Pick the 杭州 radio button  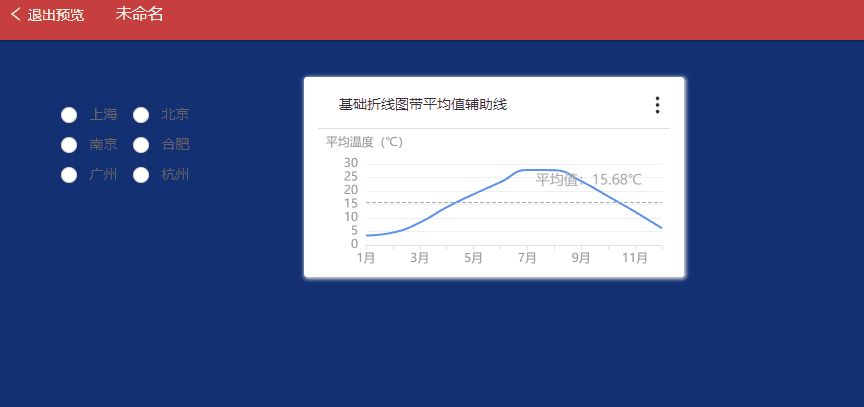141,175
